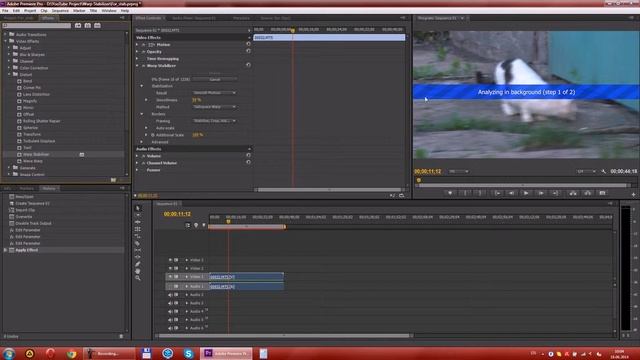Toggle the Motion fx switch
The image size is (640, 360).
pos(144,44)
